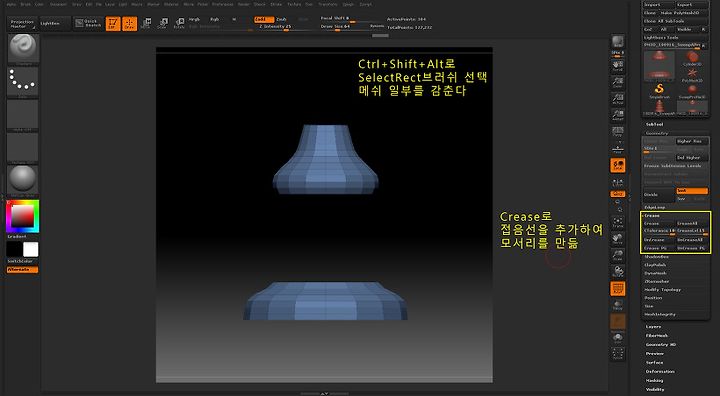Screen dimensions: 720x396
Task: Toggle the Floor grid
Action: (618, 148)
